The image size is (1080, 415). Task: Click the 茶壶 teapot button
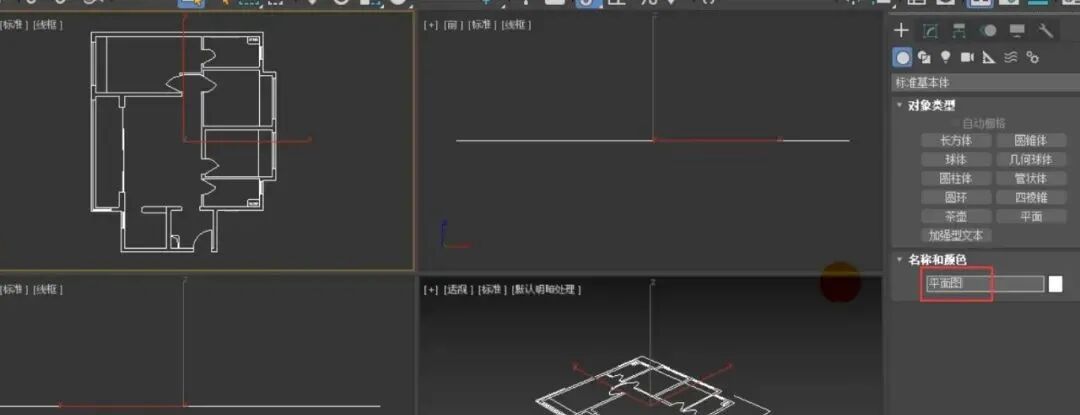coord(956,216)
